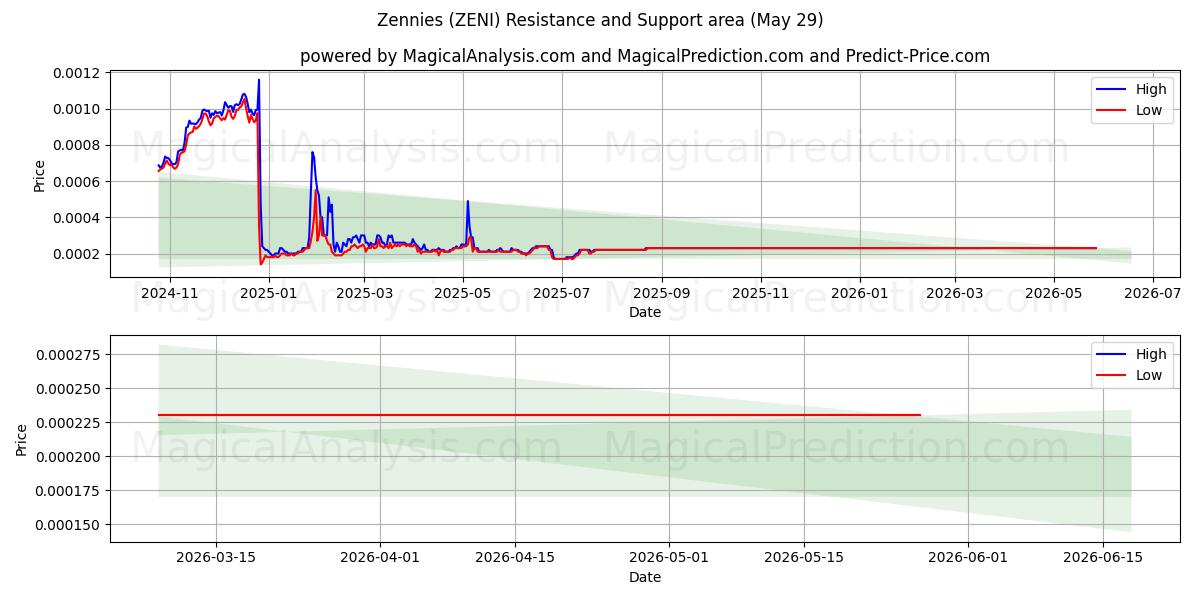The height and width of the screenshot is (600, 1200).
Task: Click the x-axis tick 2025-09
Action: [662, 294]
